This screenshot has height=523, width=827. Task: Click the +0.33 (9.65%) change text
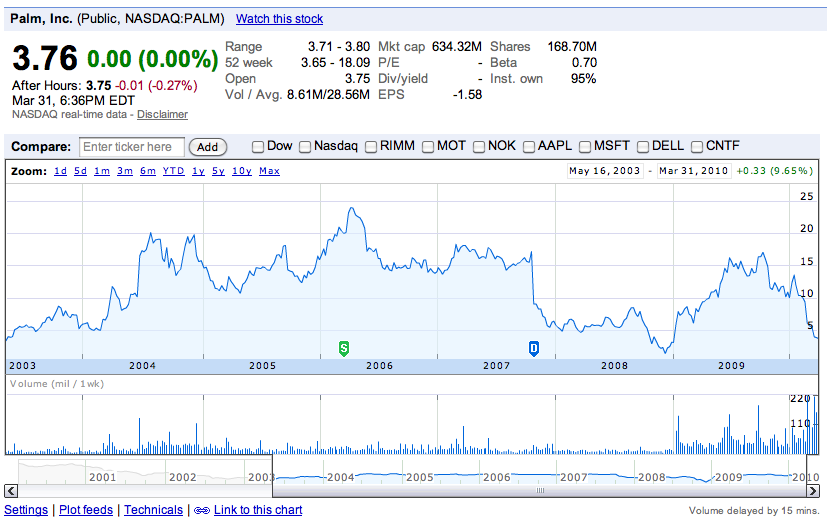point(775,171)
